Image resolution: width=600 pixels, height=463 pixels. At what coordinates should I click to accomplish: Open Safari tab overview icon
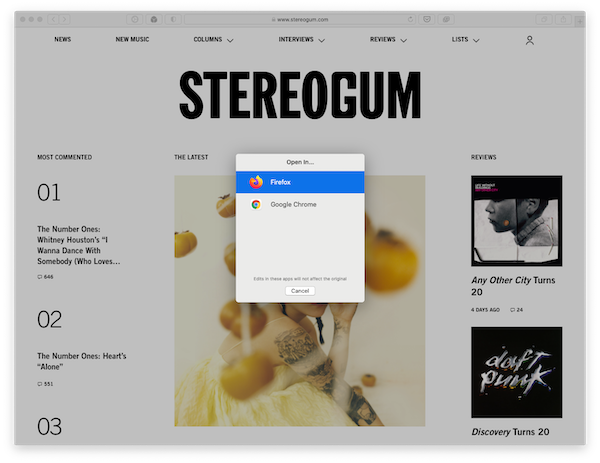pyautogui.click(x=544, y=19)
